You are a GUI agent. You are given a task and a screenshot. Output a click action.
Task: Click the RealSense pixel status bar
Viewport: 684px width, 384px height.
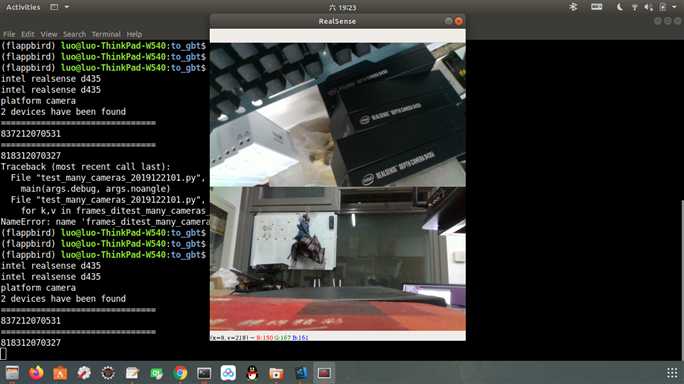click(338, 337)
